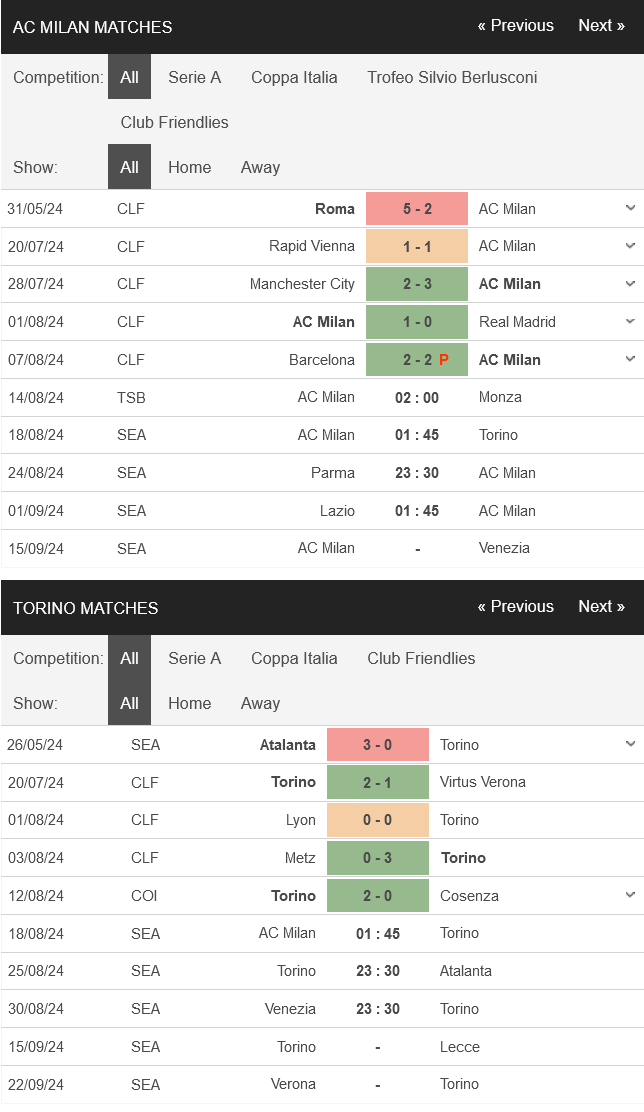Screen dimensions: 644x1112
Task: Select Serie A filter for AC Milan matches
Action: (194, 77)
